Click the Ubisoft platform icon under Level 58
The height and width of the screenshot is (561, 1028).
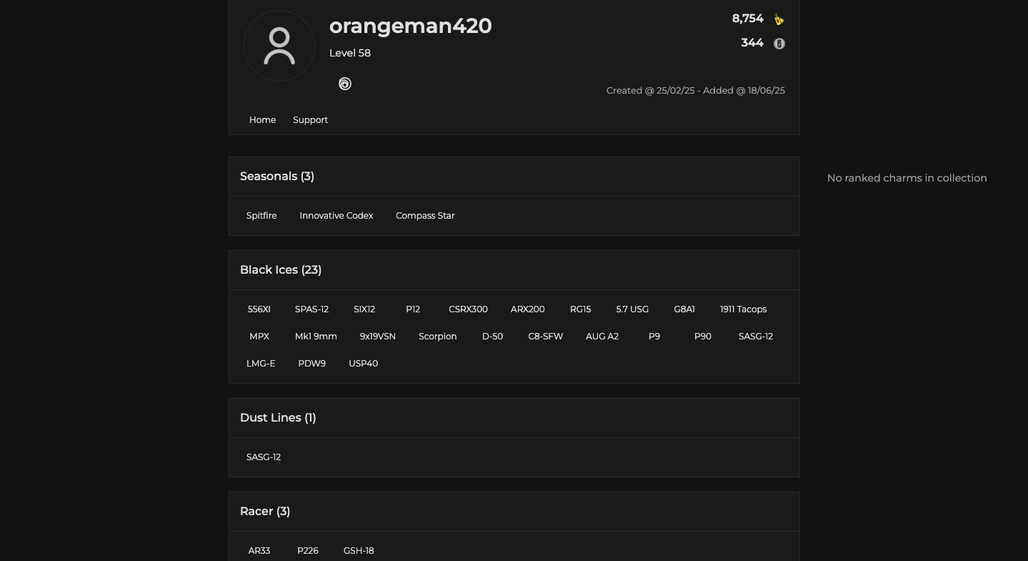[x=345, y=84]
